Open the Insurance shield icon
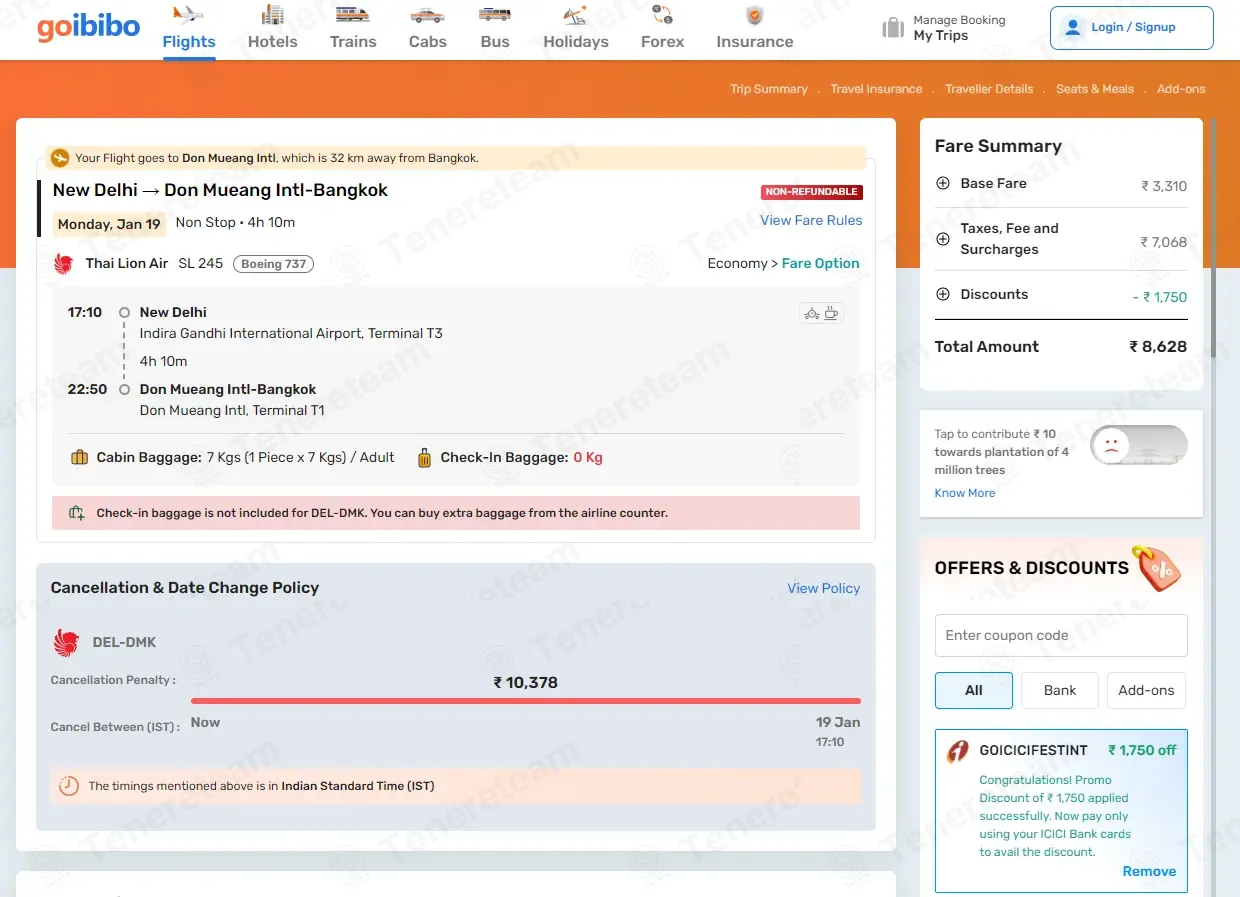 coord(754,15)
